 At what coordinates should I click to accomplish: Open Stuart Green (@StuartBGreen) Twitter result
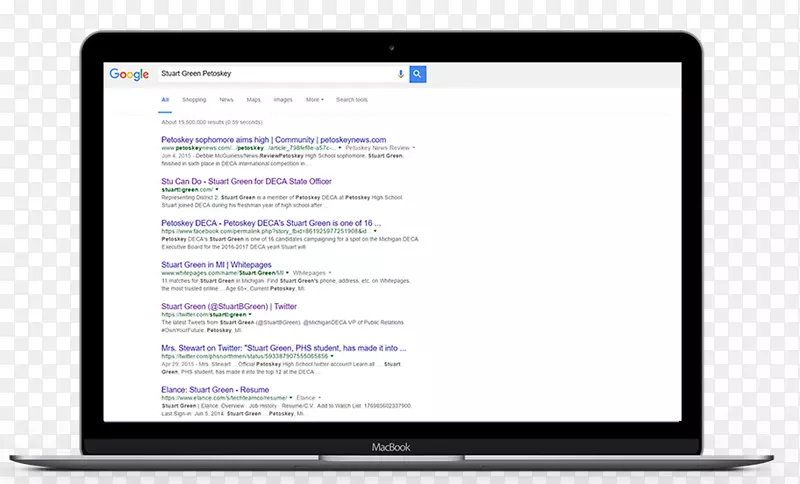pos(229,307)
